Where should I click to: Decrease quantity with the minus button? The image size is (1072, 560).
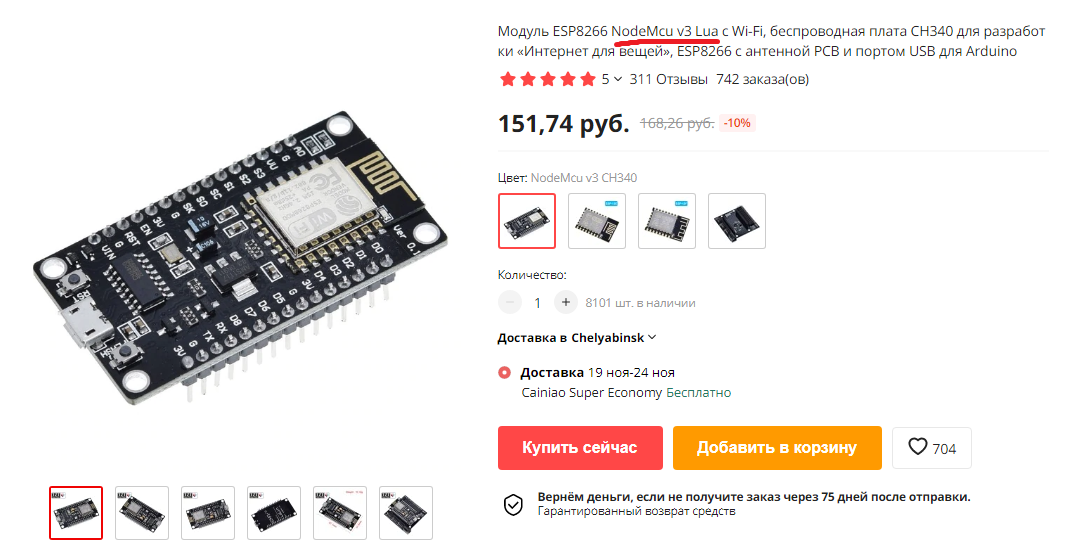pyautogui.click(x=509, y=302)
